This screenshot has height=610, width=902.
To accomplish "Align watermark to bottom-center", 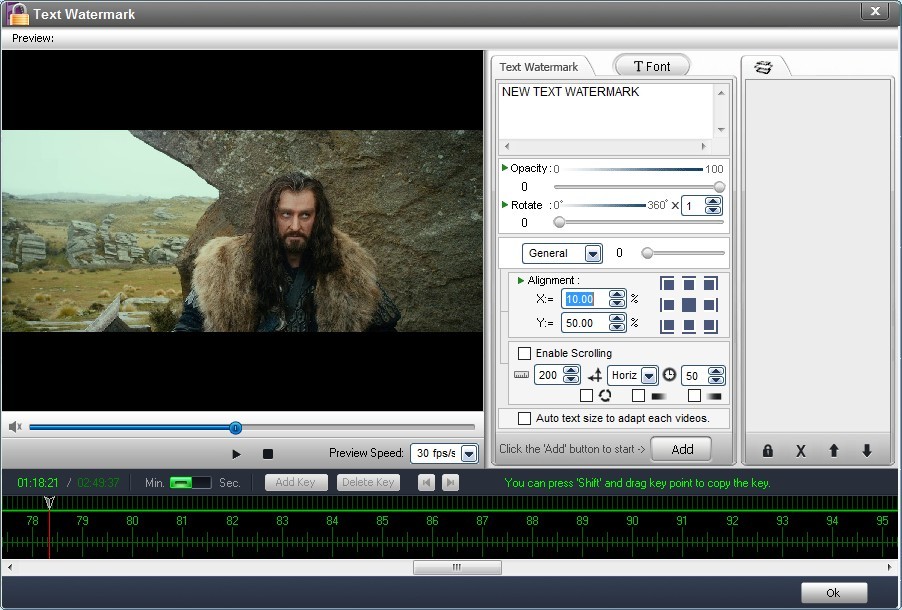I will point(689,326).
